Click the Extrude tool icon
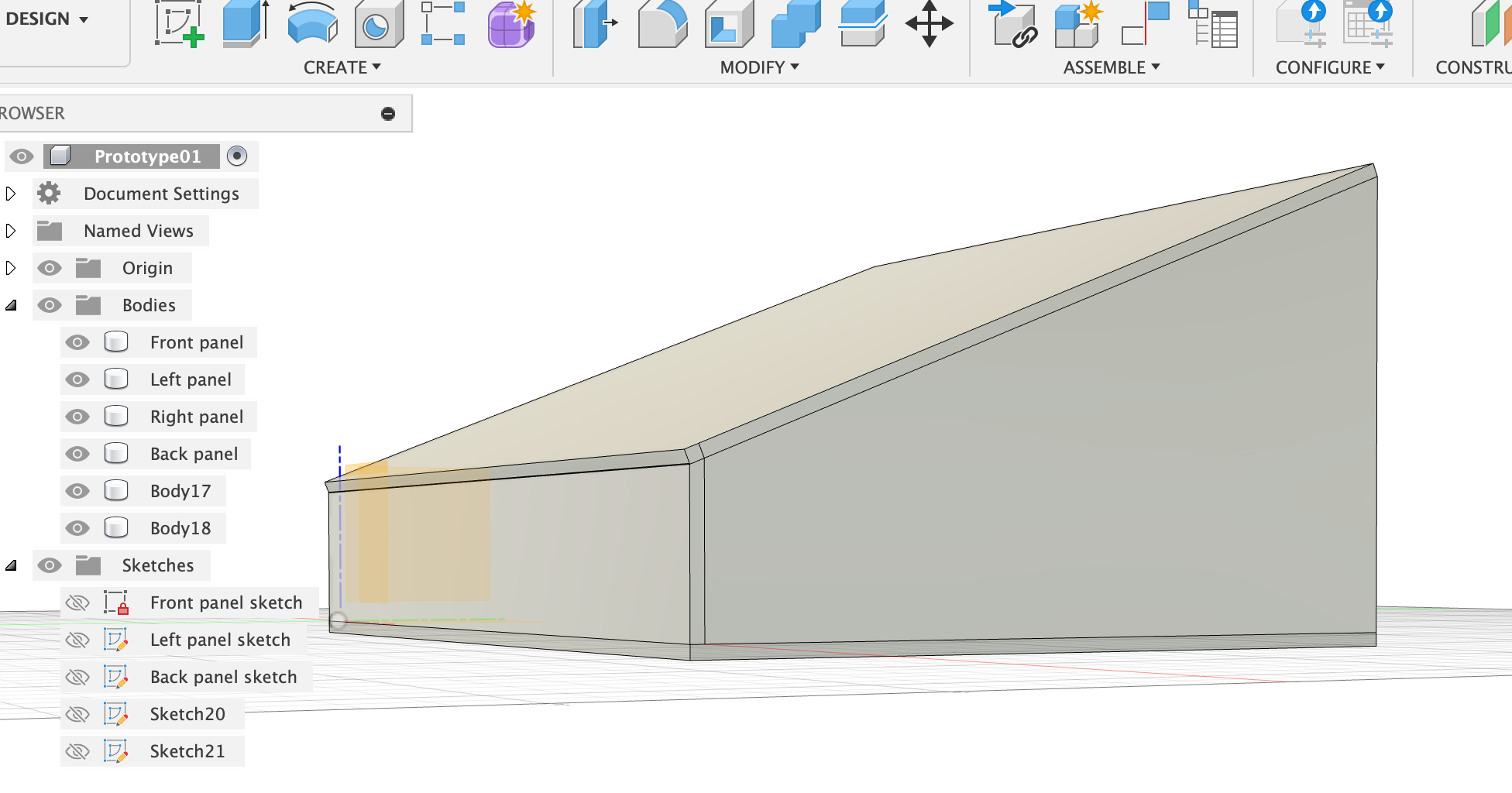The image size is (1512, 793). coord(245,25)
